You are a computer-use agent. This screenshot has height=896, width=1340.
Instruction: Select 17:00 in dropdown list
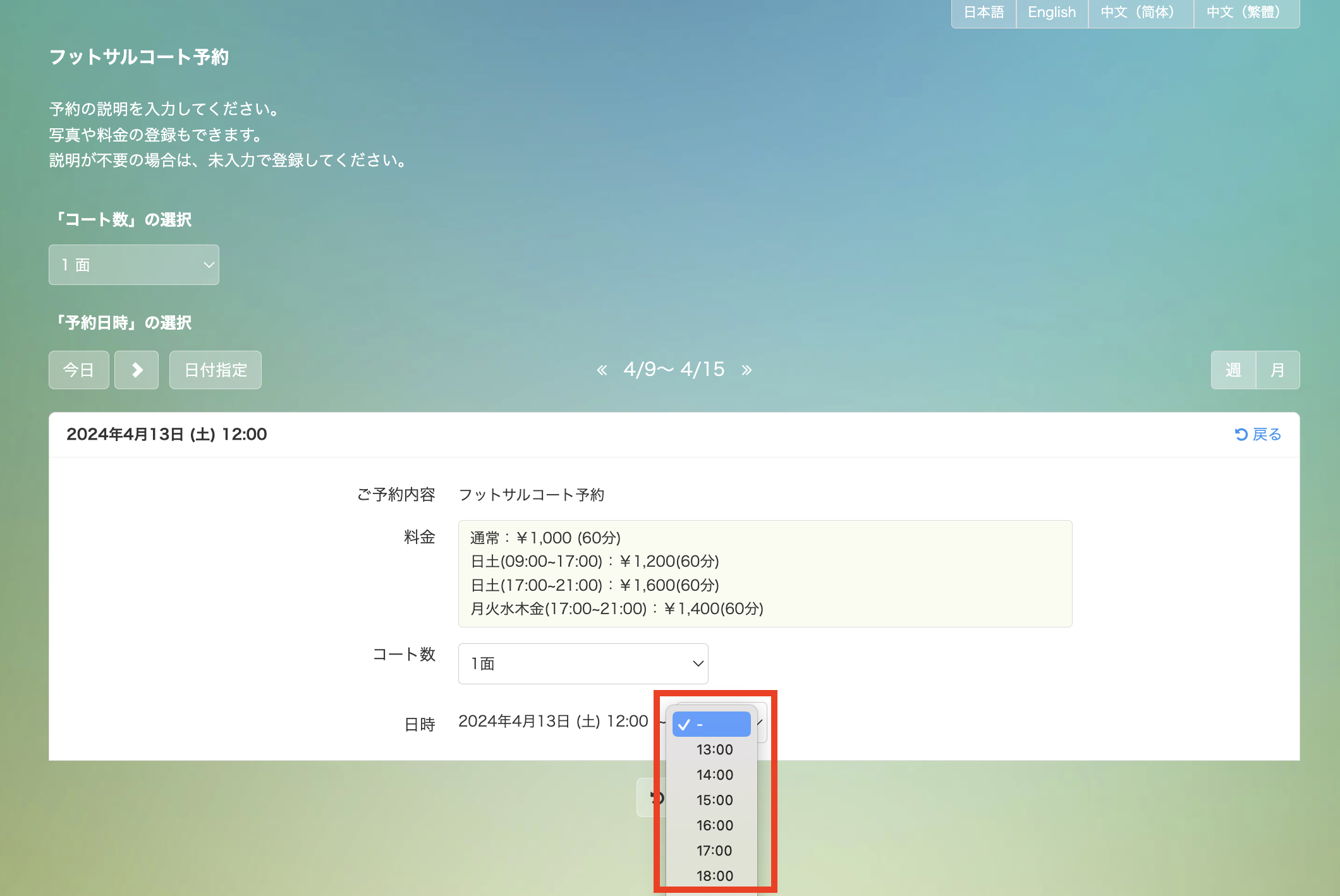pos(714,851)
